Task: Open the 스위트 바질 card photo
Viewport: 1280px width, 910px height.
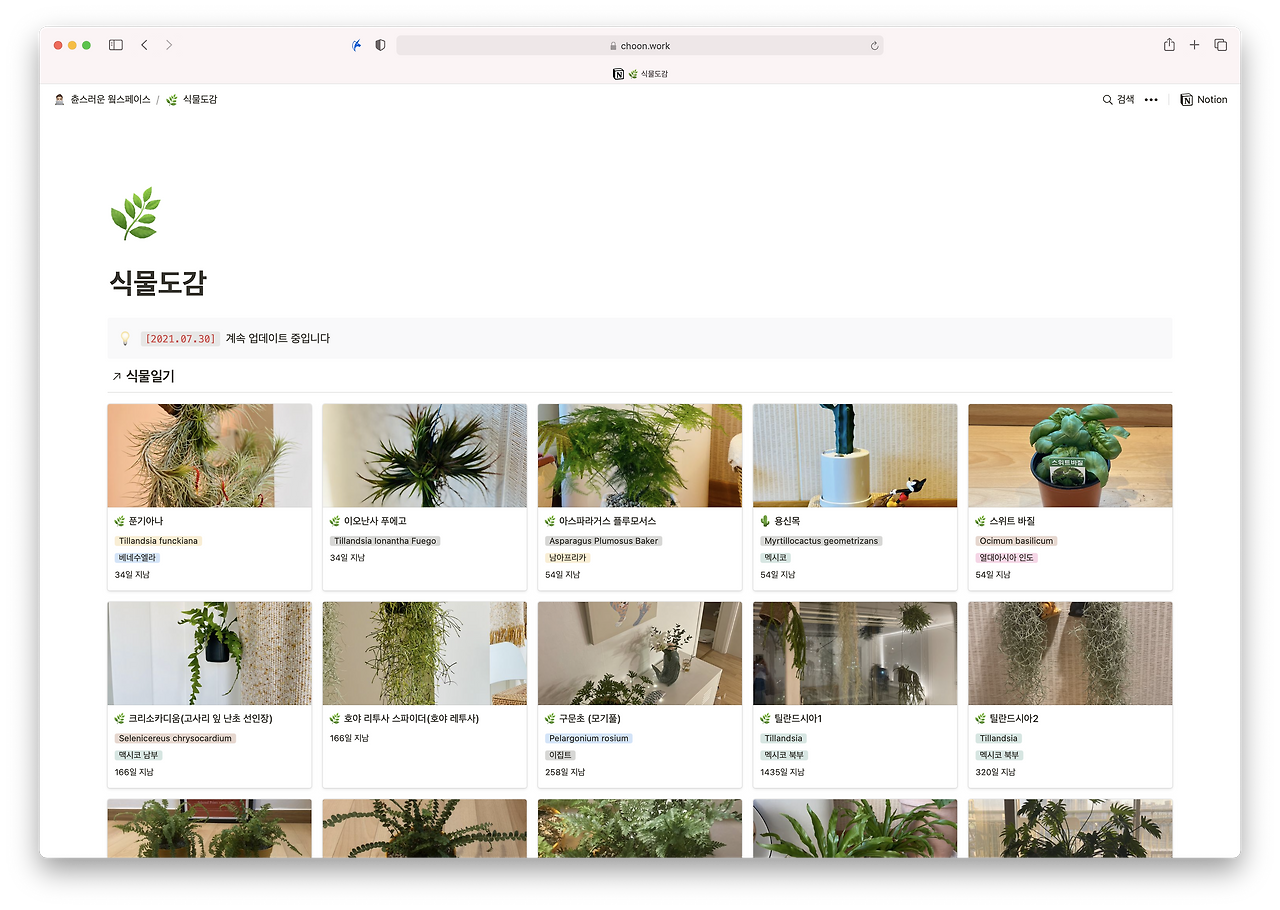Action: [x=1070, y=456]
